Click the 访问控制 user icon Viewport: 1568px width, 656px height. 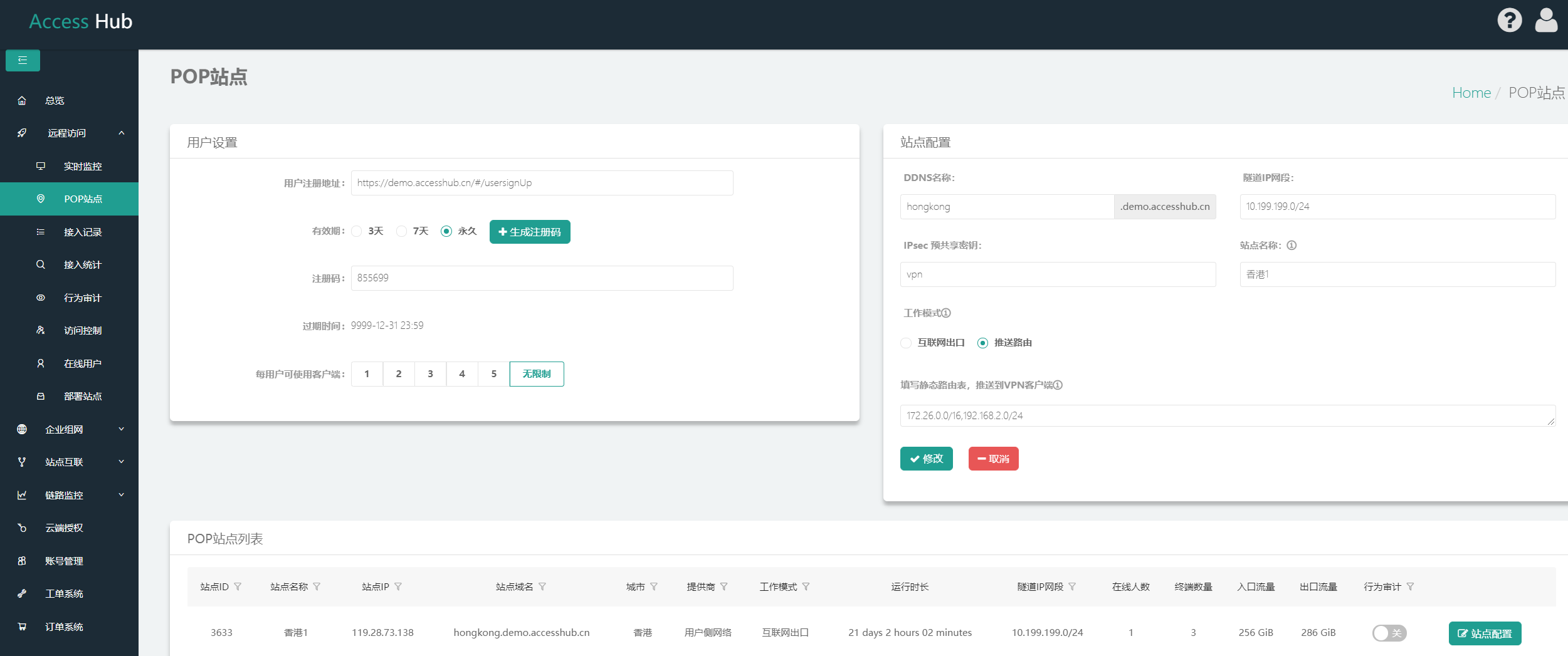41,330
